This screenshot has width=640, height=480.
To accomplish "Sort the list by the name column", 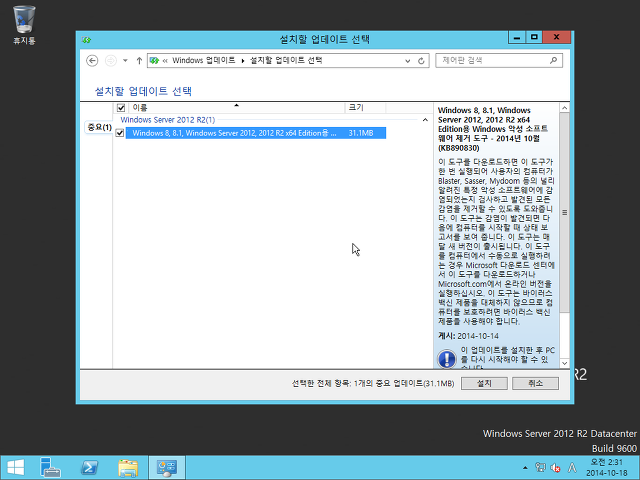I will (237, 108).
